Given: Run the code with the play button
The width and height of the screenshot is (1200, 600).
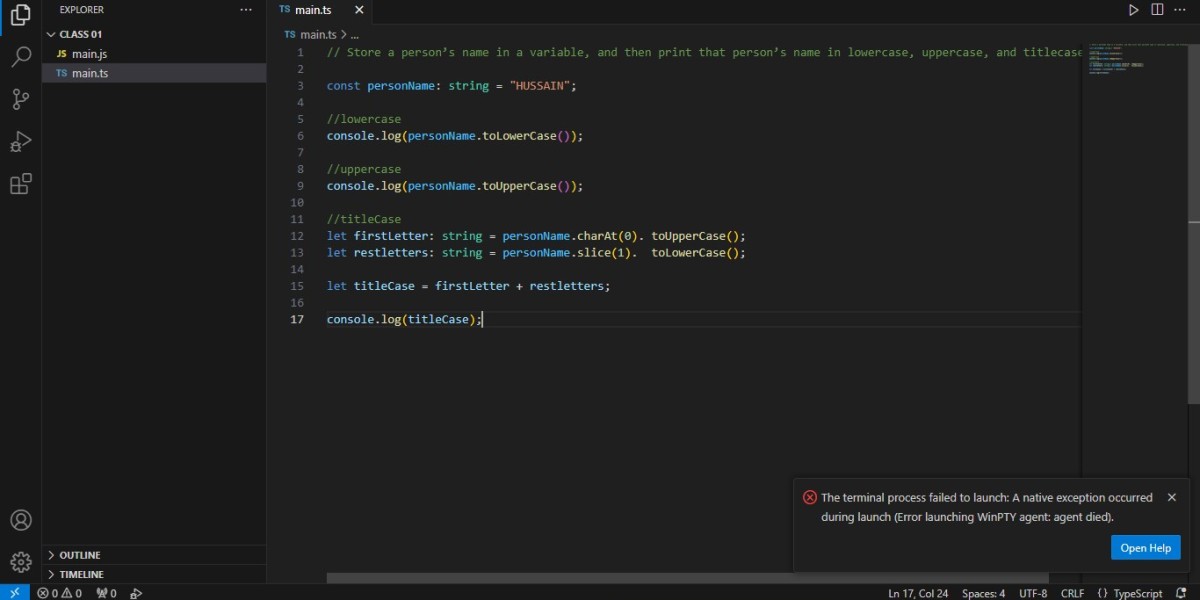Looking at the screenshot, I should pyautogui.click(x=1133, y=10).
